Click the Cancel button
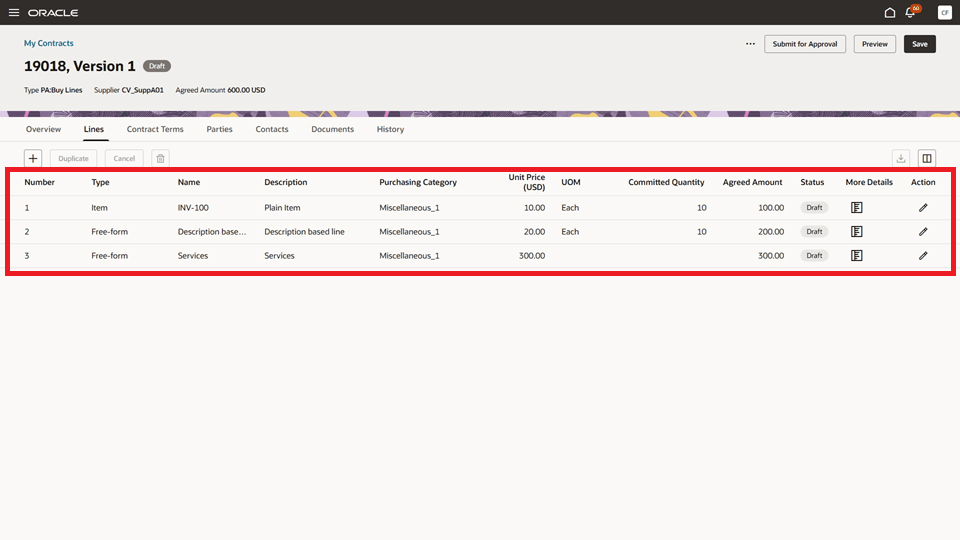The width and height of the screenshot is (960, 540). click(x=124, y=159)
